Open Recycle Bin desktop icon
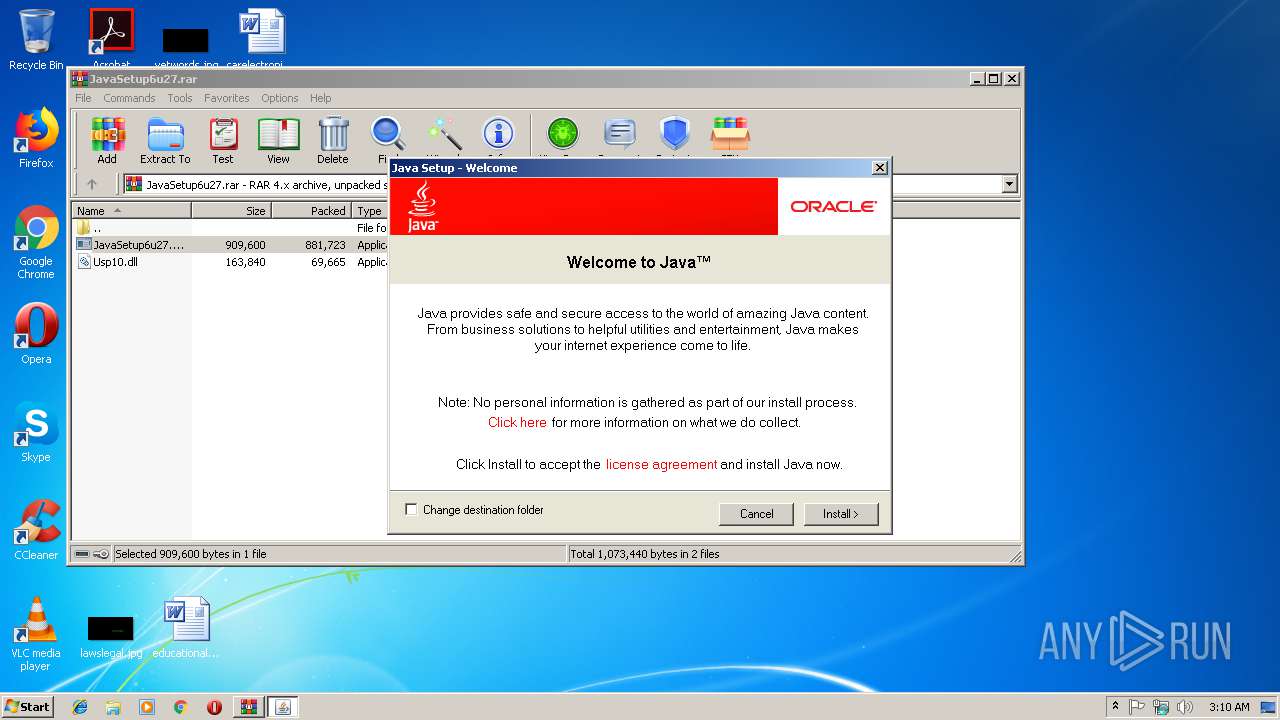 coord(36,40)
